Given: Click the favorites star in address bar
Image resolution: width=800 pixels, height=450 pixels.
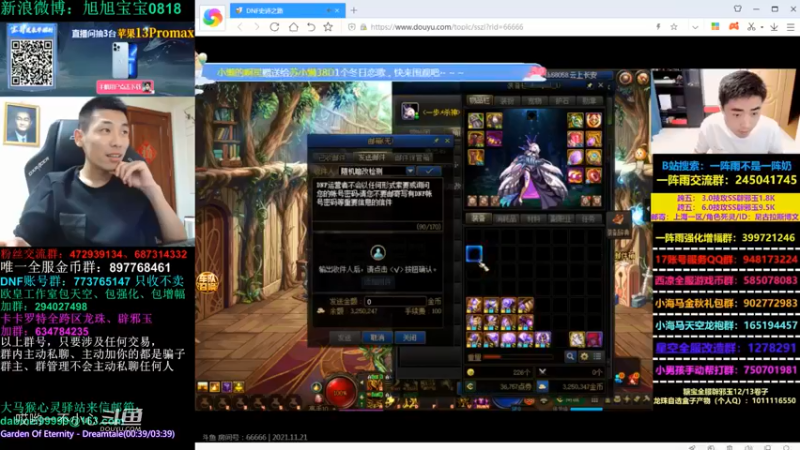Looking at the screenshot, I should pos(674,27).
